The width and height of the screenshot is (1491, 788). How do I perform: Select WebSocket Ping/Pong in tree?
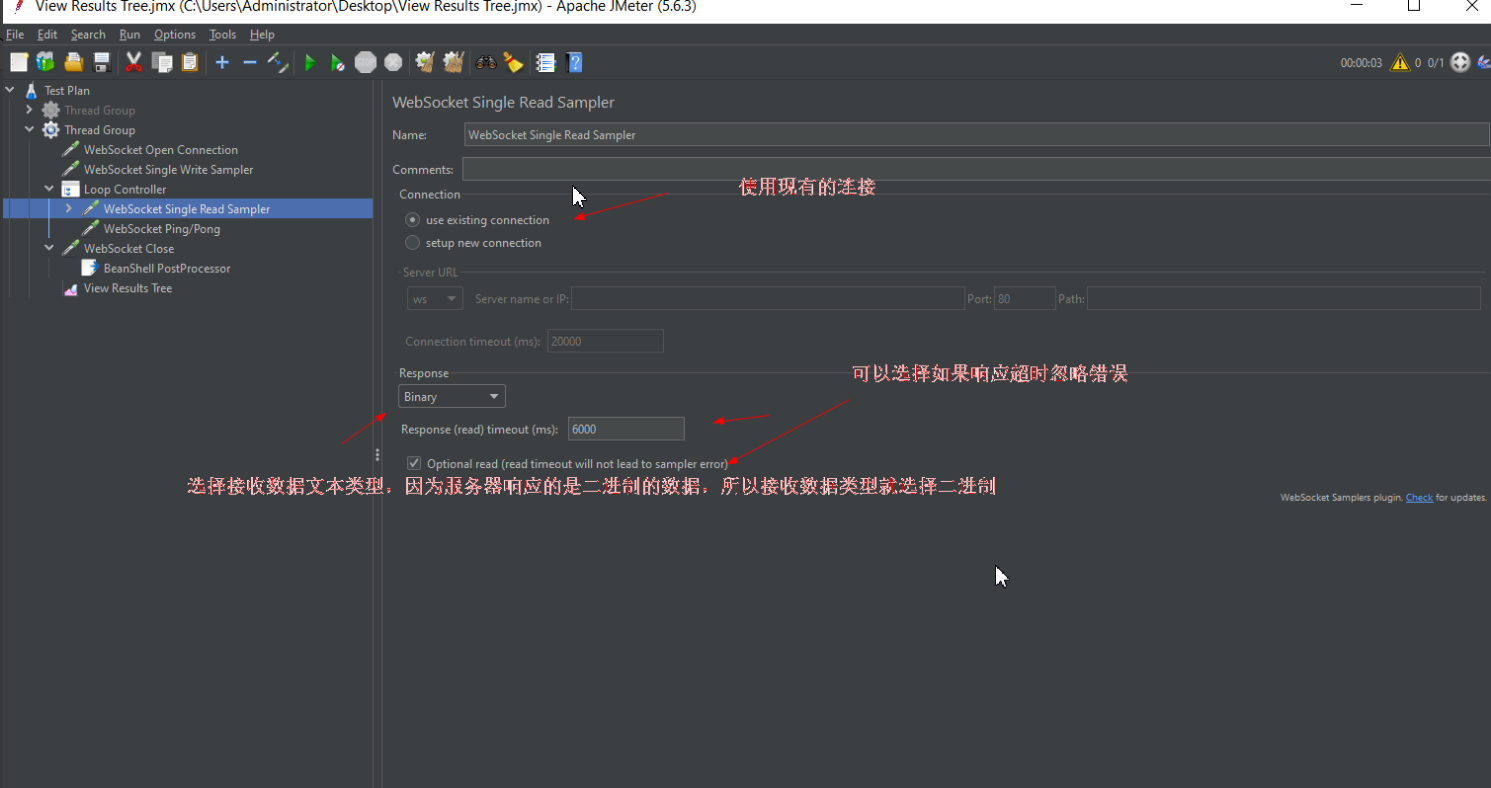pyautogui.click(x=161, y=229)
